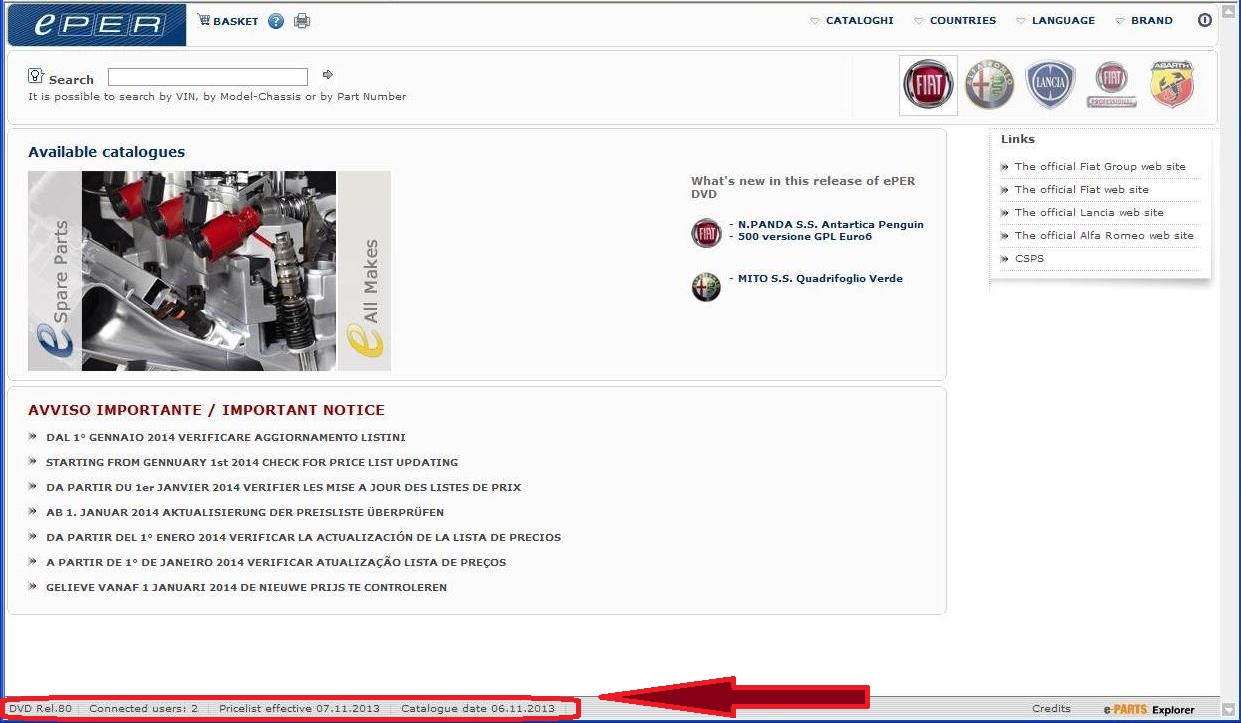Screen dimensions: 1241x723
Task: Click the info icon in top right corner
Action: click(1204, 20)
